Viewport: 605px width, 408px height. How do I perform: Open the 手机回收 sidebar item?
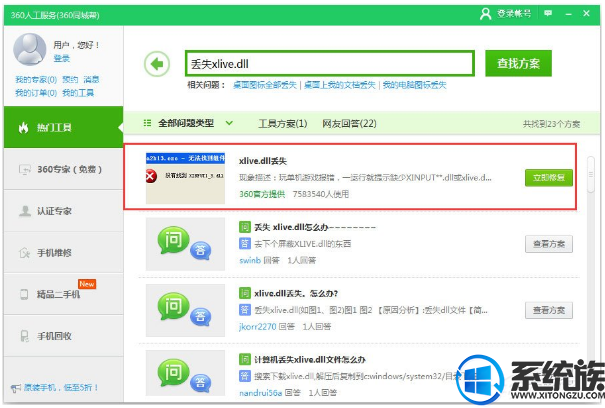point(64,336)
